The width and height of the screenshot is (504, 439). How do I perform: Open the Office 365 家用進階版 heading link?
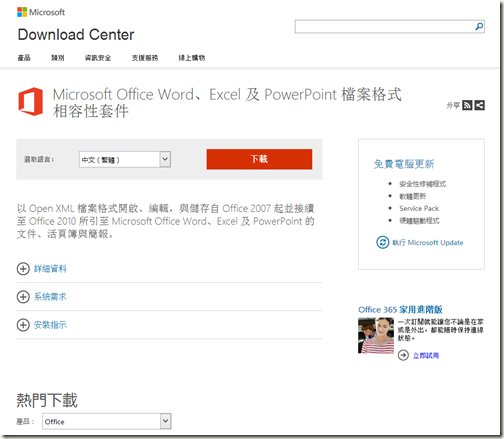point(400,310)
